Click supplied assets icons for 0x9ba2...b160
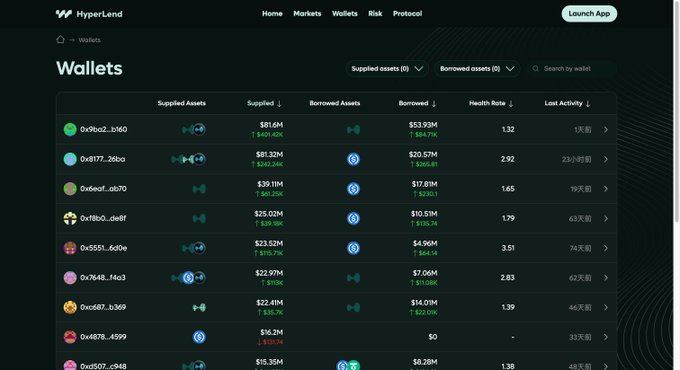This screenshot has height=370, width=680. (x=194, y=129)
